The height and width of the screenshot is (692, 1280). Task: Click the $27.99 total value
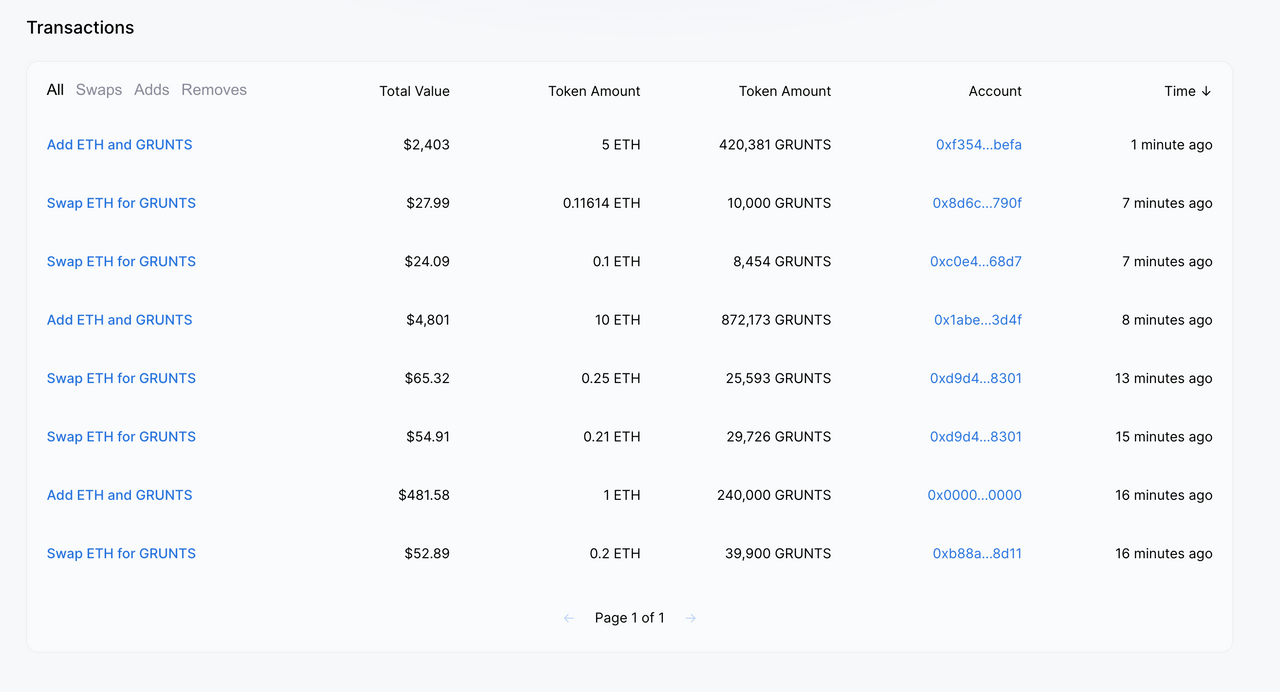click(x=428, y=203)
